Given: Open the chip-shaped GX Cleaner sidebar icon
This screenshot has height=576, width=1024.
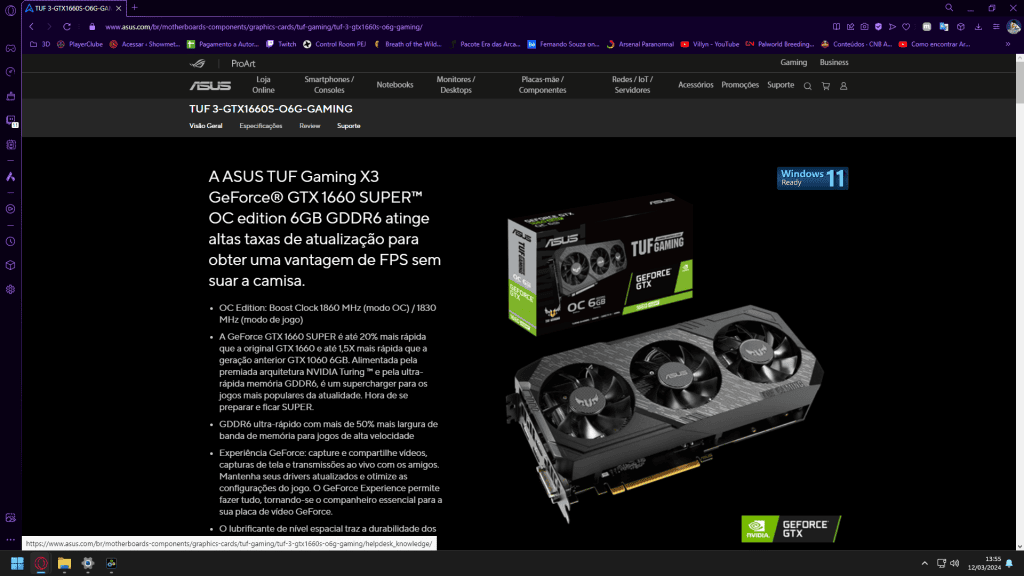Looking at the screenshot, I should pos(10,144).
